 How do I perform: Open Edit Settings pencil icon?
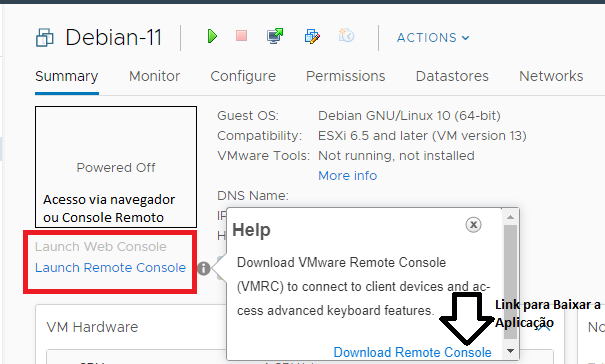point(312,36)
